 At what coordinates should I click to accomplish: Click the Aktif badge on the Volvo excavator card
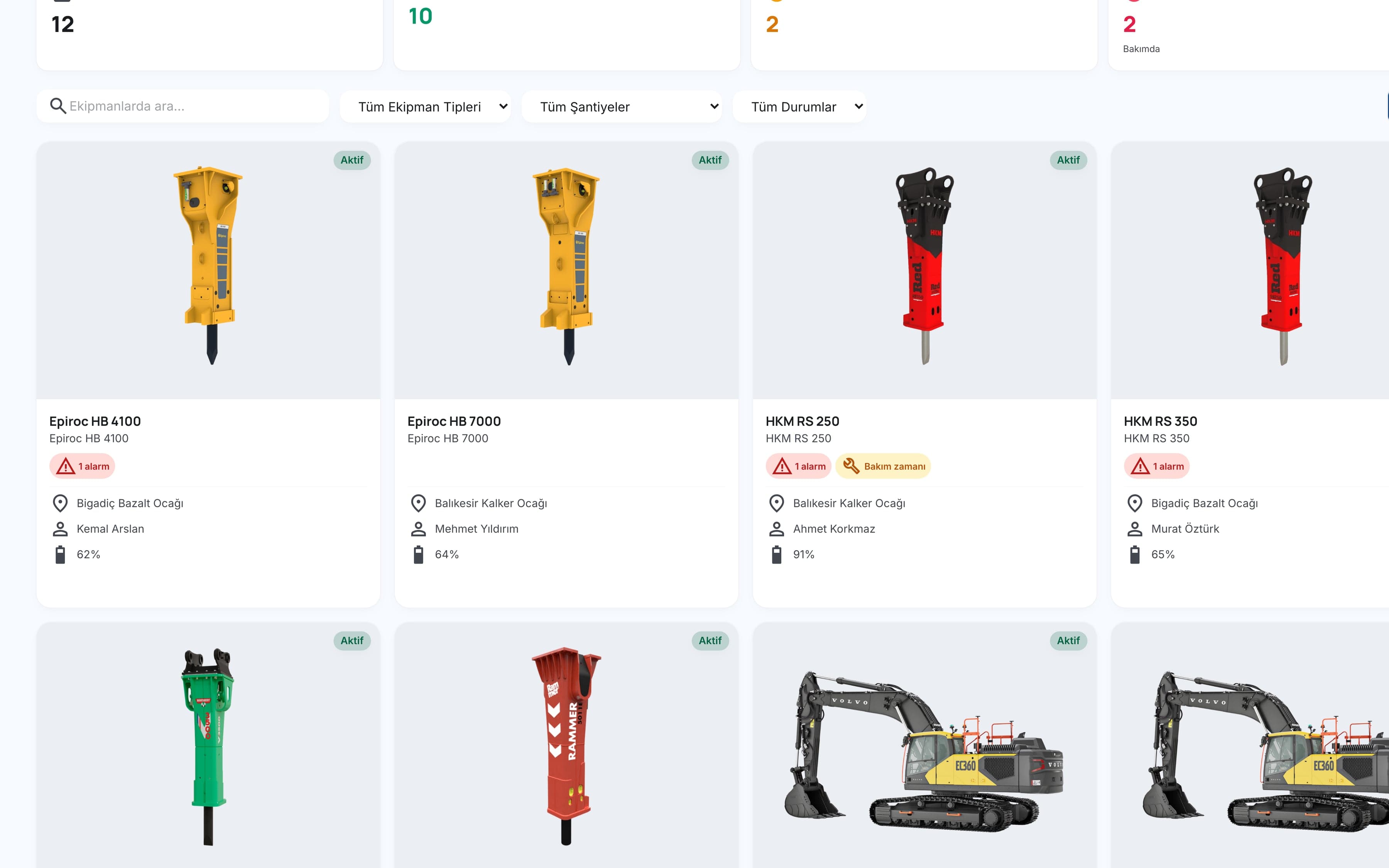click(1068, 641)
